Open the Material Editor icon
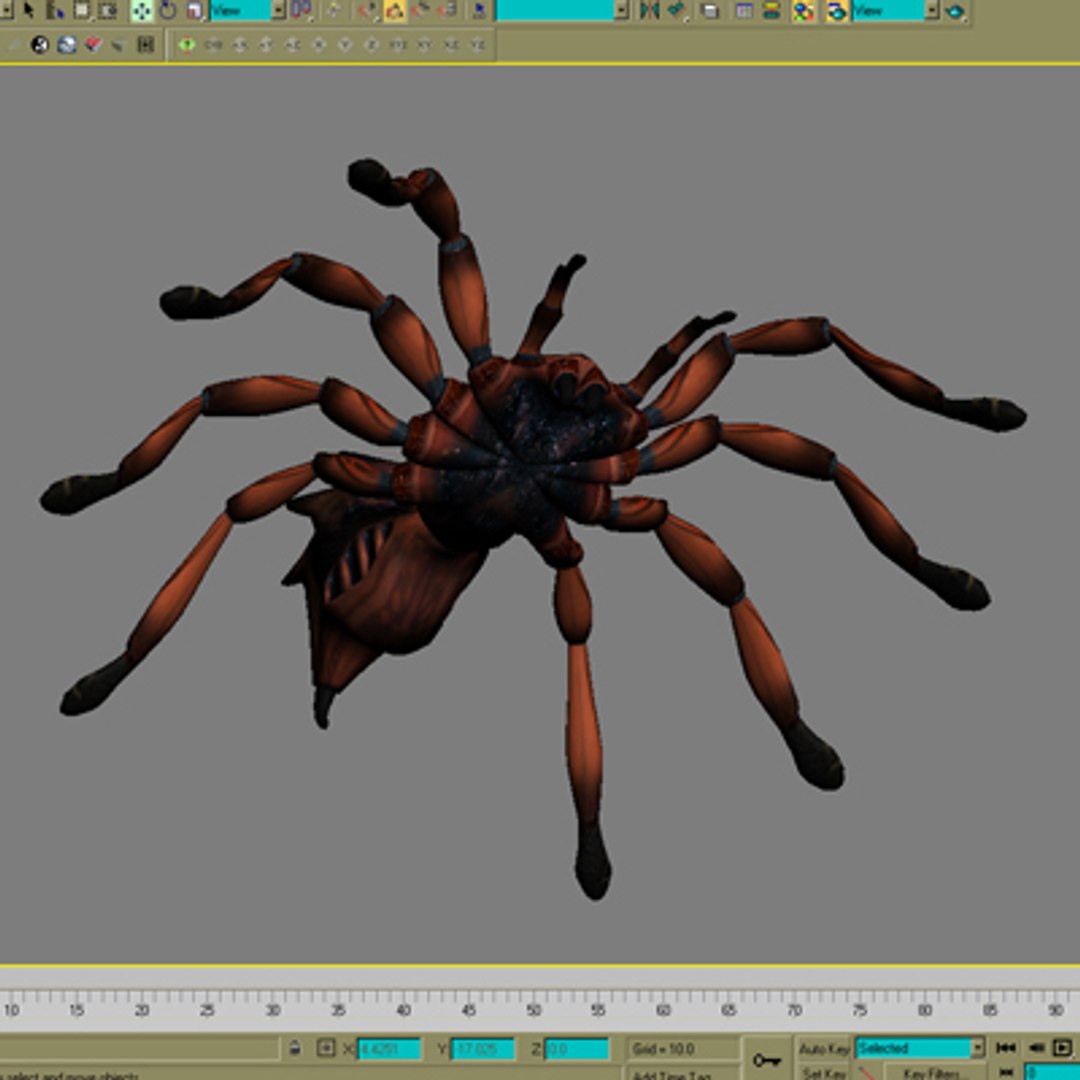This screenshot has width=1080, height=1080. (804, 10)
